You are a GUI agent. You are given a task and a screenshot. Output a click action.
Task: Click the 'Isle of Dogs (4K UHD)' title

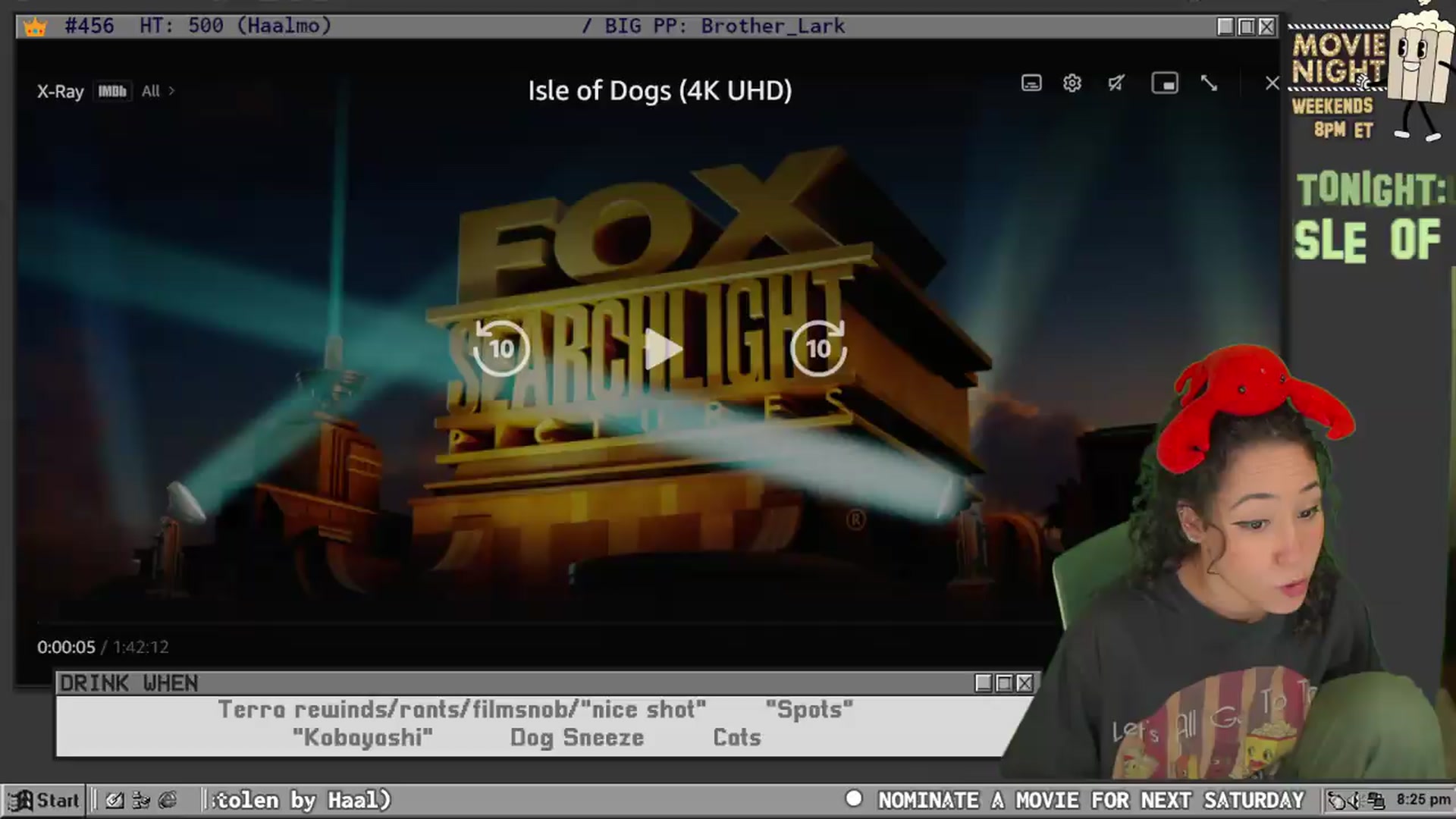[x=660, y=91]
